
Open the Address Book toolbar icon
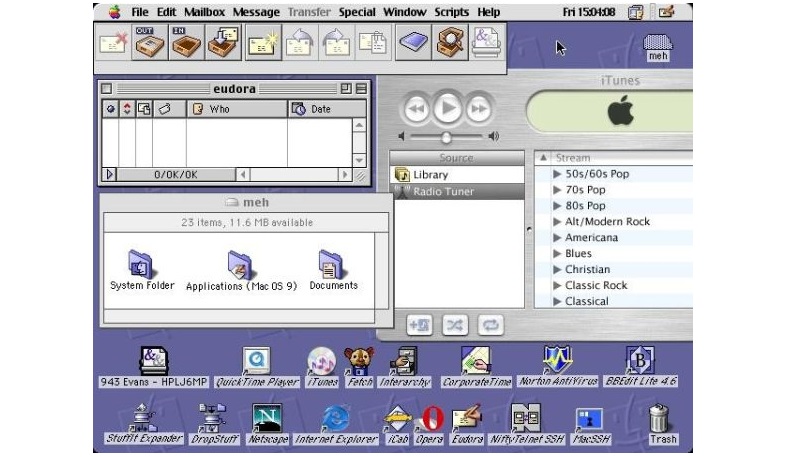tap(413, 41)
